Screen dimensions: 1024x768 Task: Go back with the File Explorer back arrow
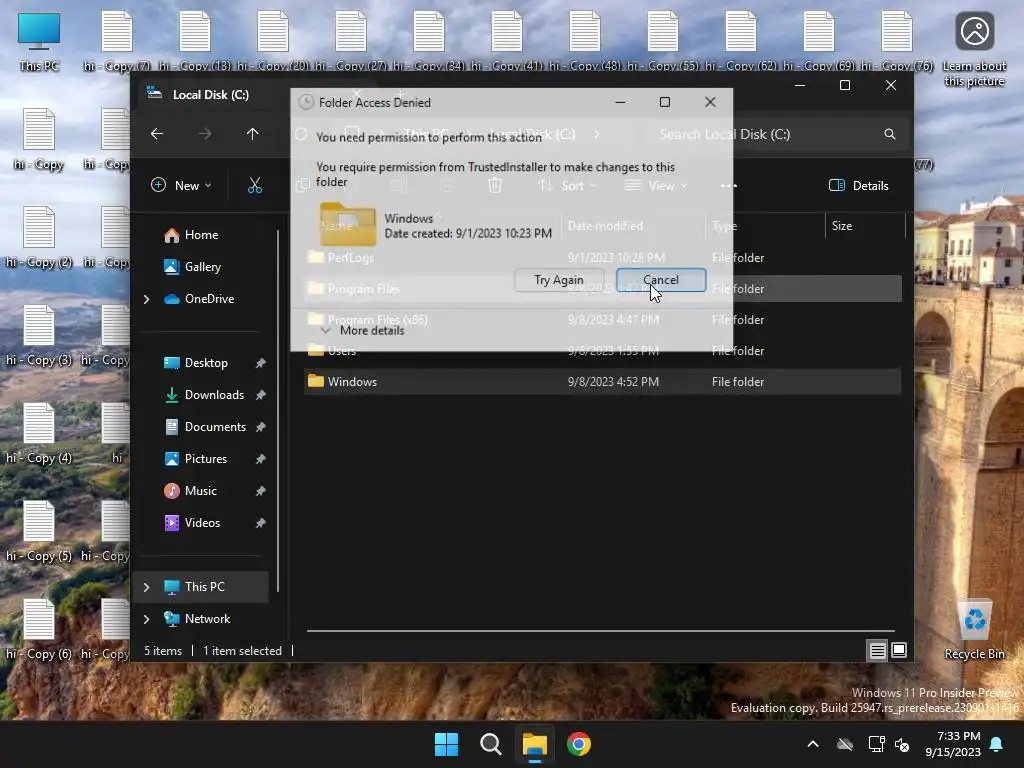click(157, 134)
